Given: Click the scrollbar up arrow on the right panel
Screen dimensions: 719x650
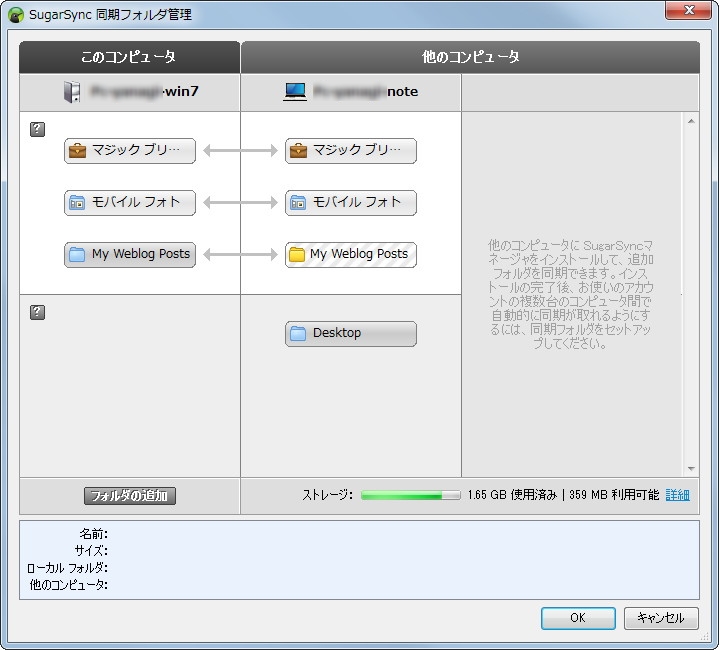Looking at the screenshot, I should (691, 121).
